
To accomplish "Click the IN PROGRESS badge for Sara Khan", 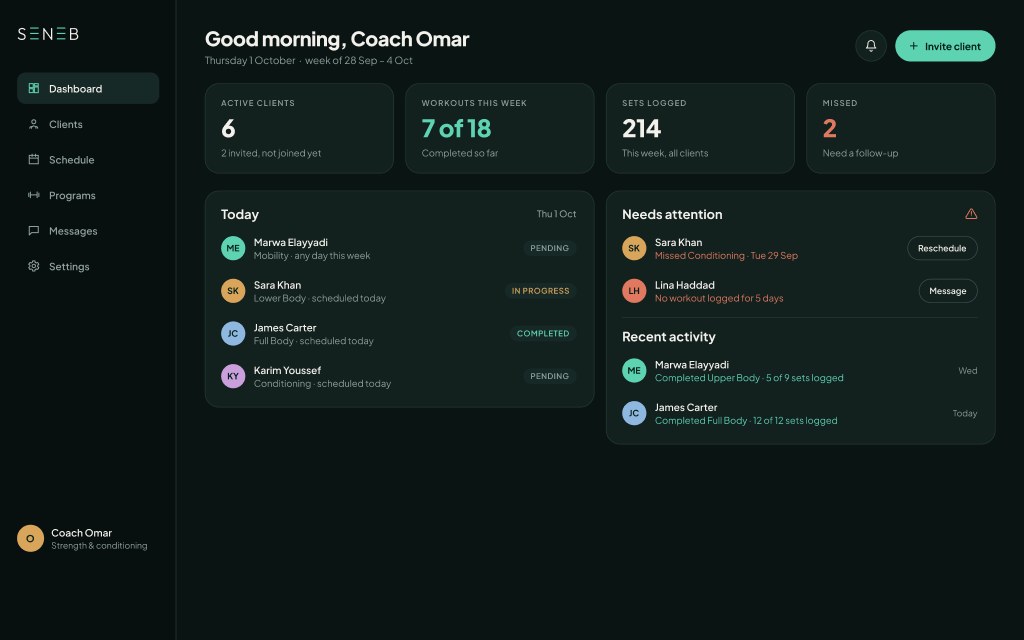I will [540, 291].
